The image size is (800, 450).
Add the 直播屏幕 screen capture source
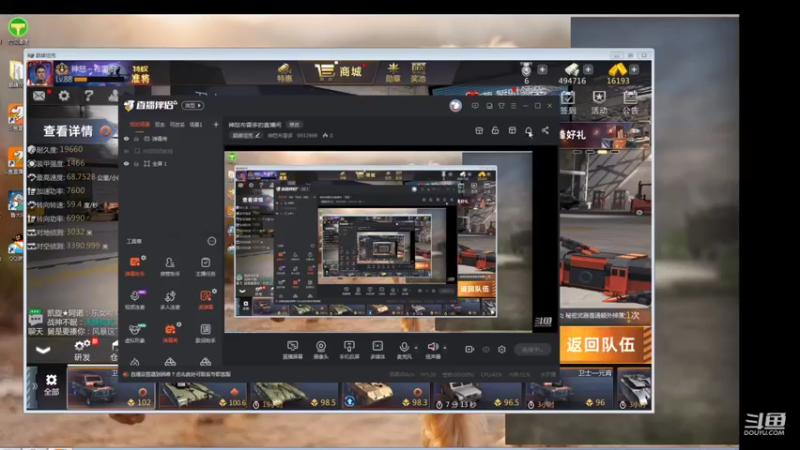pyautogui.click(x=292, y=349)
